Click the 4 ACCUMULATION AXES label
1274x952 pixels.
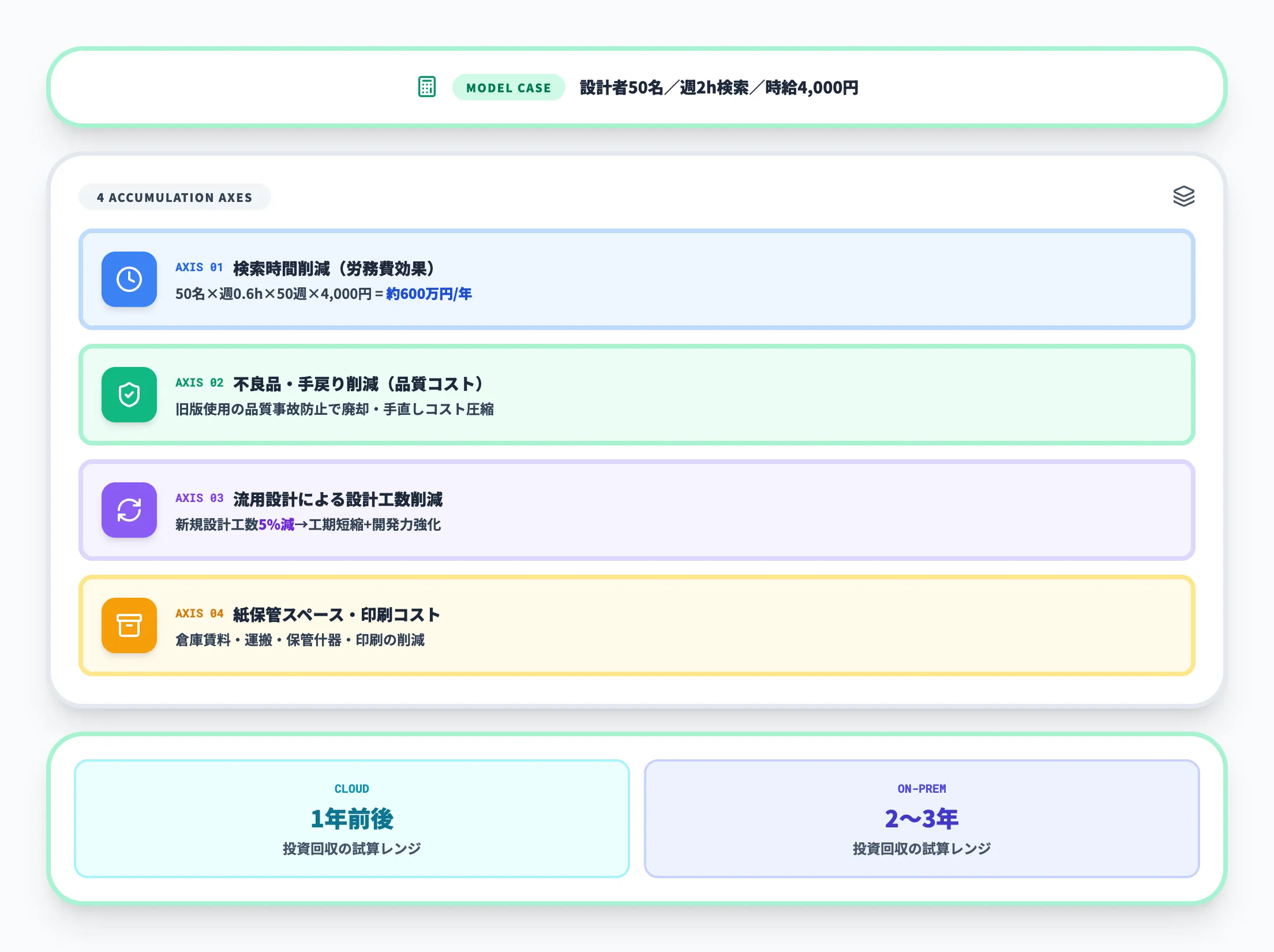click(174, 197)
